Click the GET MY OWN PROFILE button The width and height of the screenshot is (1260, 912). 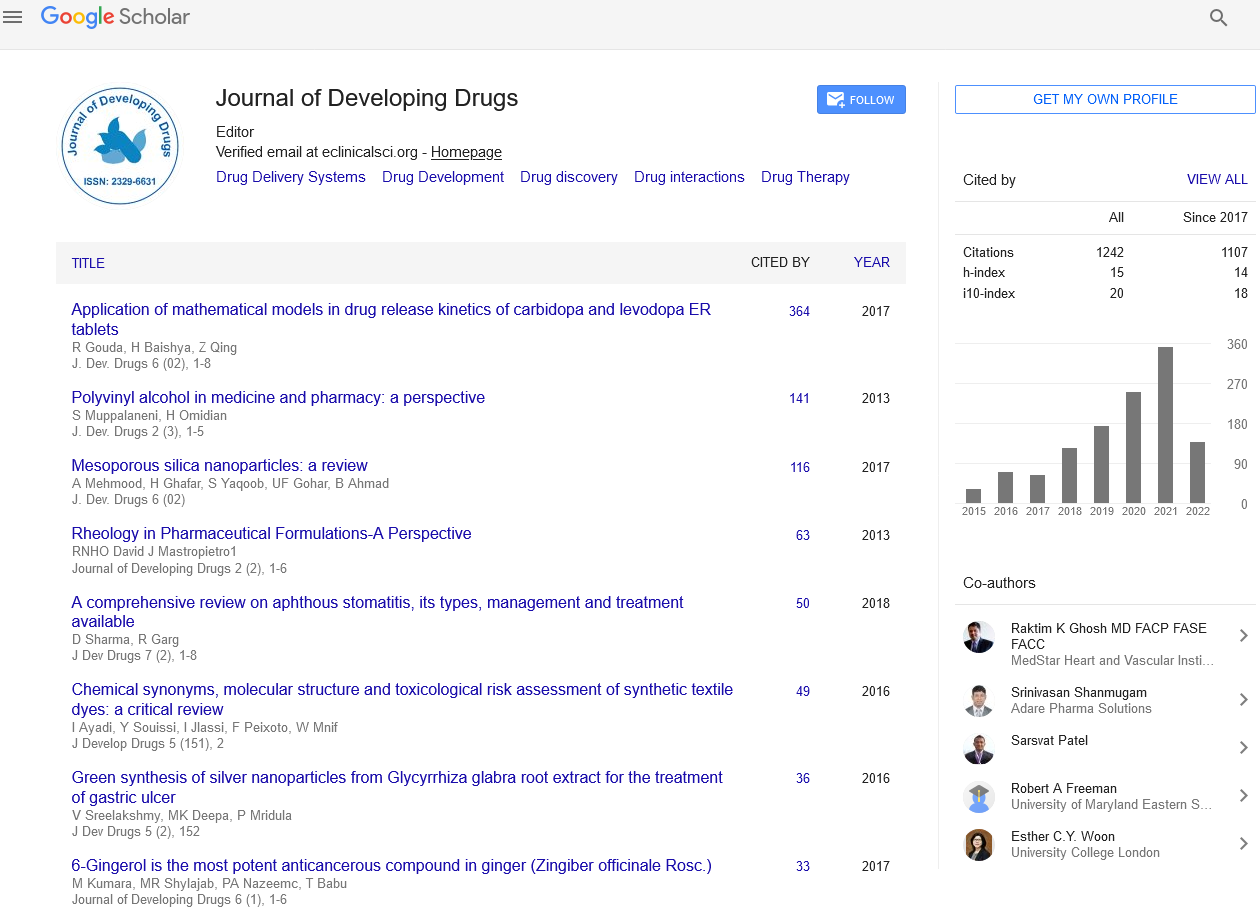[1105, 99]
